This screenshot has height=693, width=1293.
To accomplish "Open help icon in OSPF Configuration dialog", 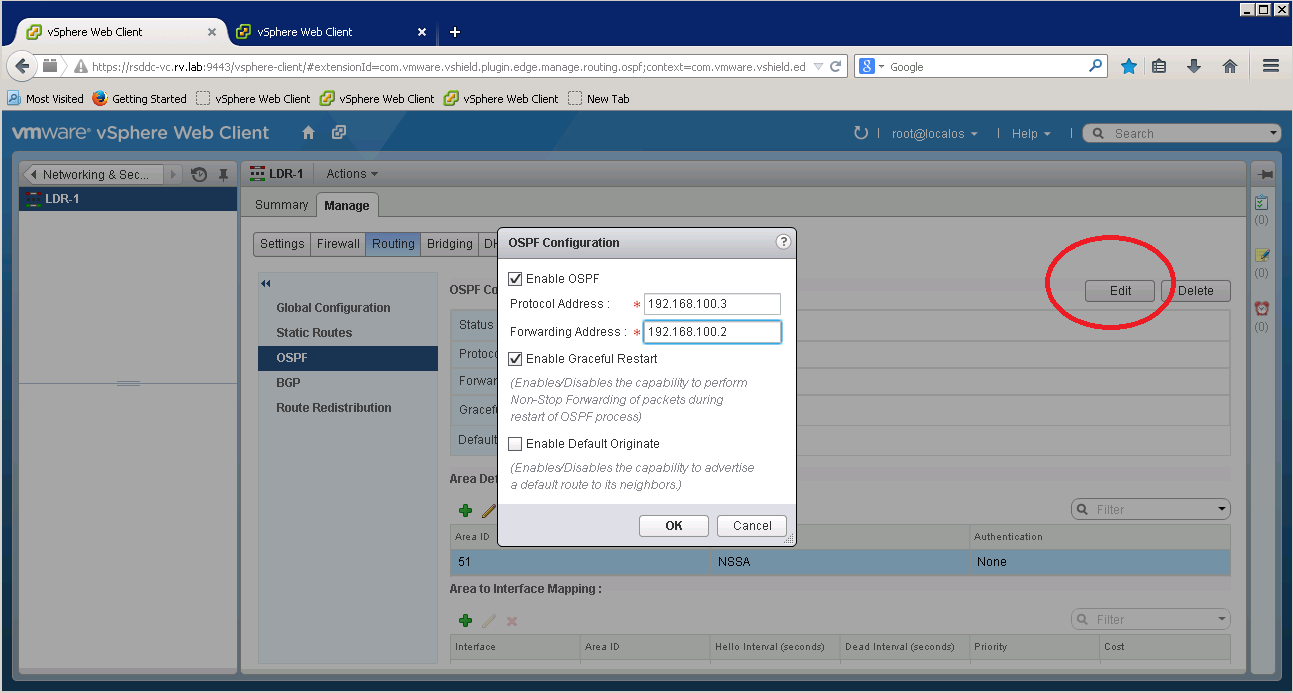I will pos(783,242).
